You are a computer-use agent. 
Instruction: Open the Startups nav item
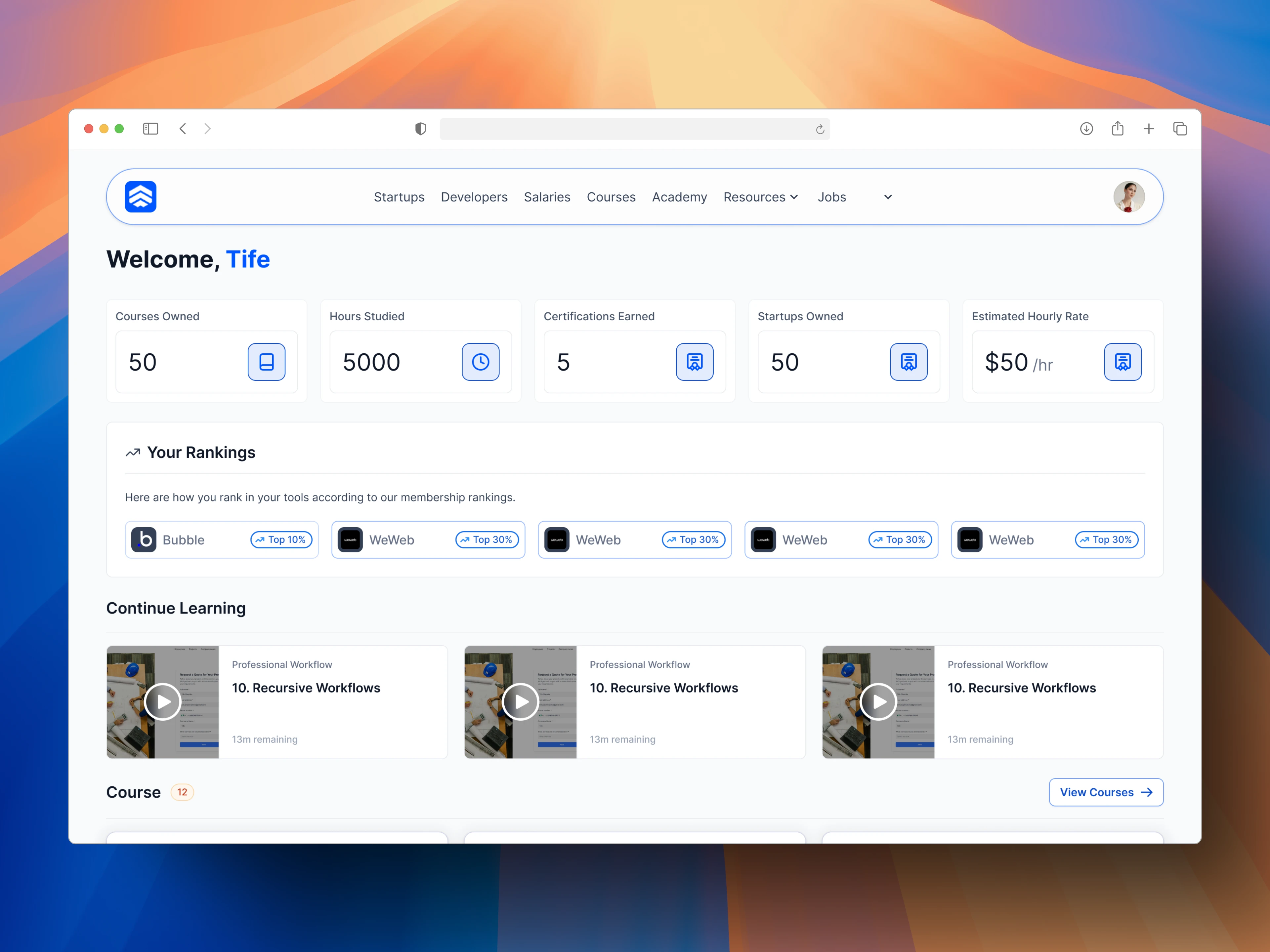click(x=399, y=197)
